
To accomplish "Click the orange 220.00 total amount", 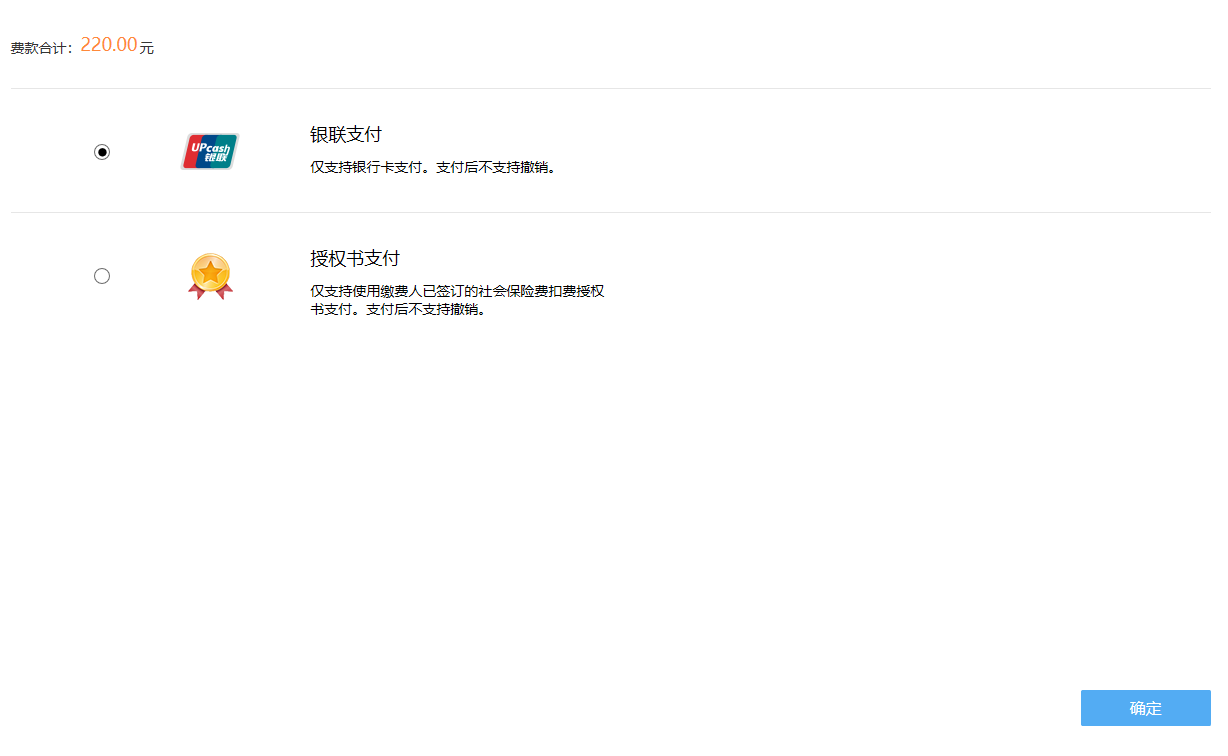I will [x=108, y=45].
